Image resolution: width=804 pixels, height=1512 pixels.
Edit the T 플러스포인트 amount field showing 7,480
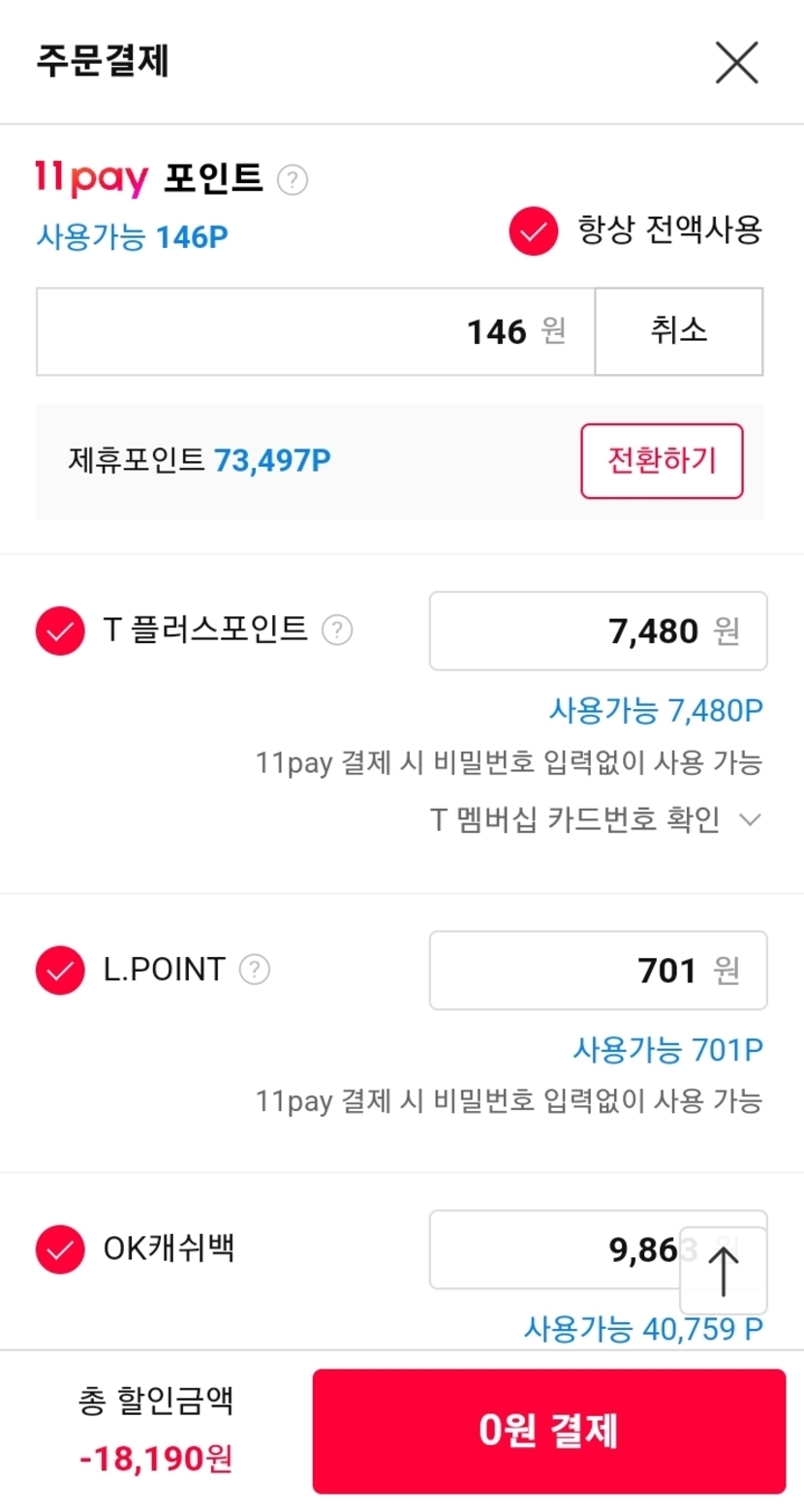click(598, 632)
